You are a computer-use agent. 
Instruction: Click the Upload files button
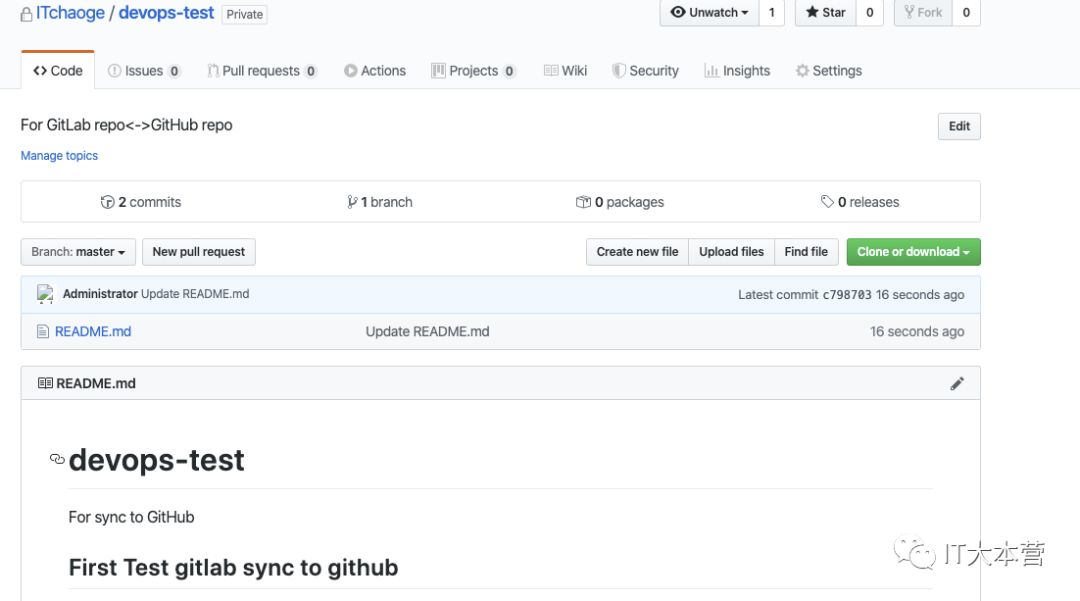click(x=731, y=252)
